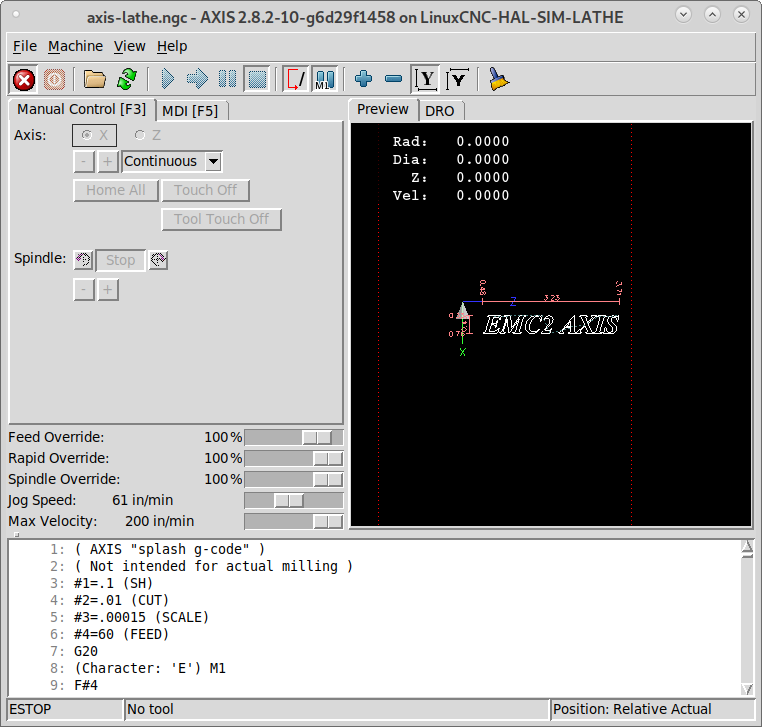762x727 pixels.
Task: Zoom out with the minus icon
Action: coord(393,79)
